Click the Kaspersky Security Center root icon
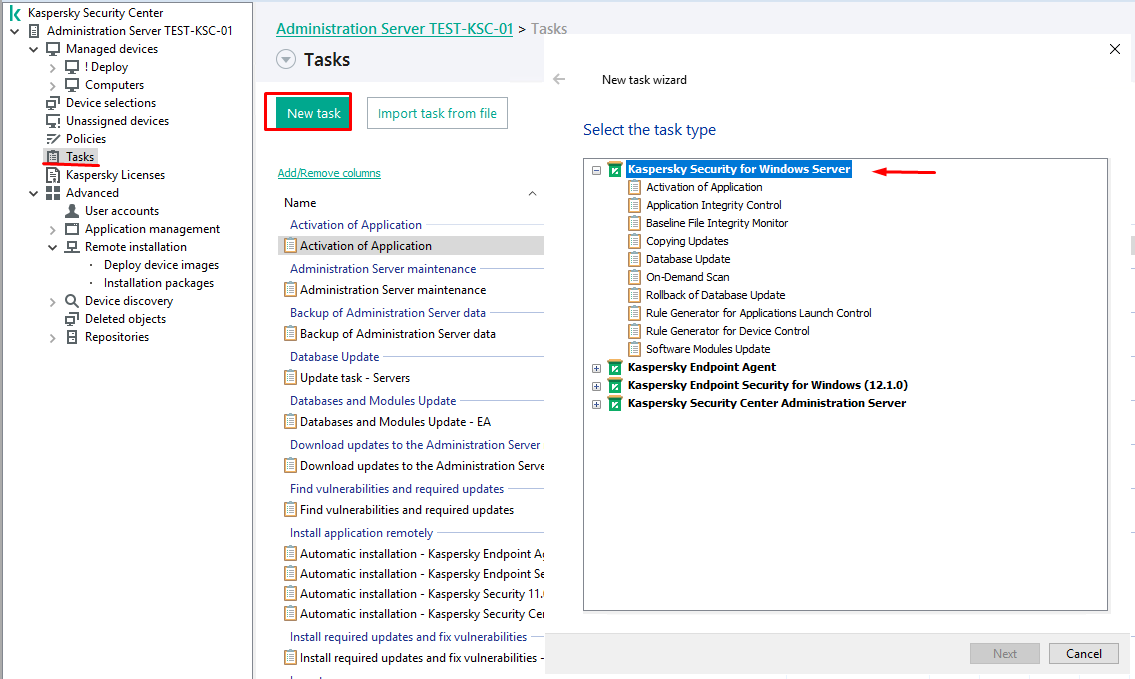This screenshot has width=1135, height=679. pyautogui.click(x=15, y=13)
